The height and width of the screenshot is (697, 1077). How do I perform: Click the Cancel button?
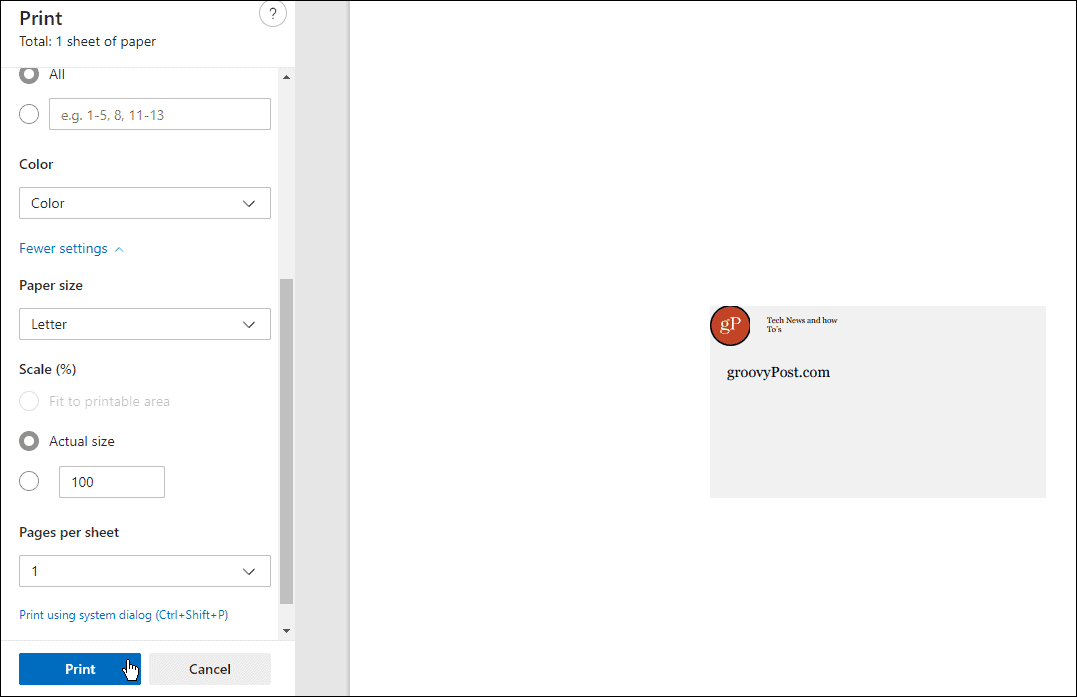[x=209, y=669]
